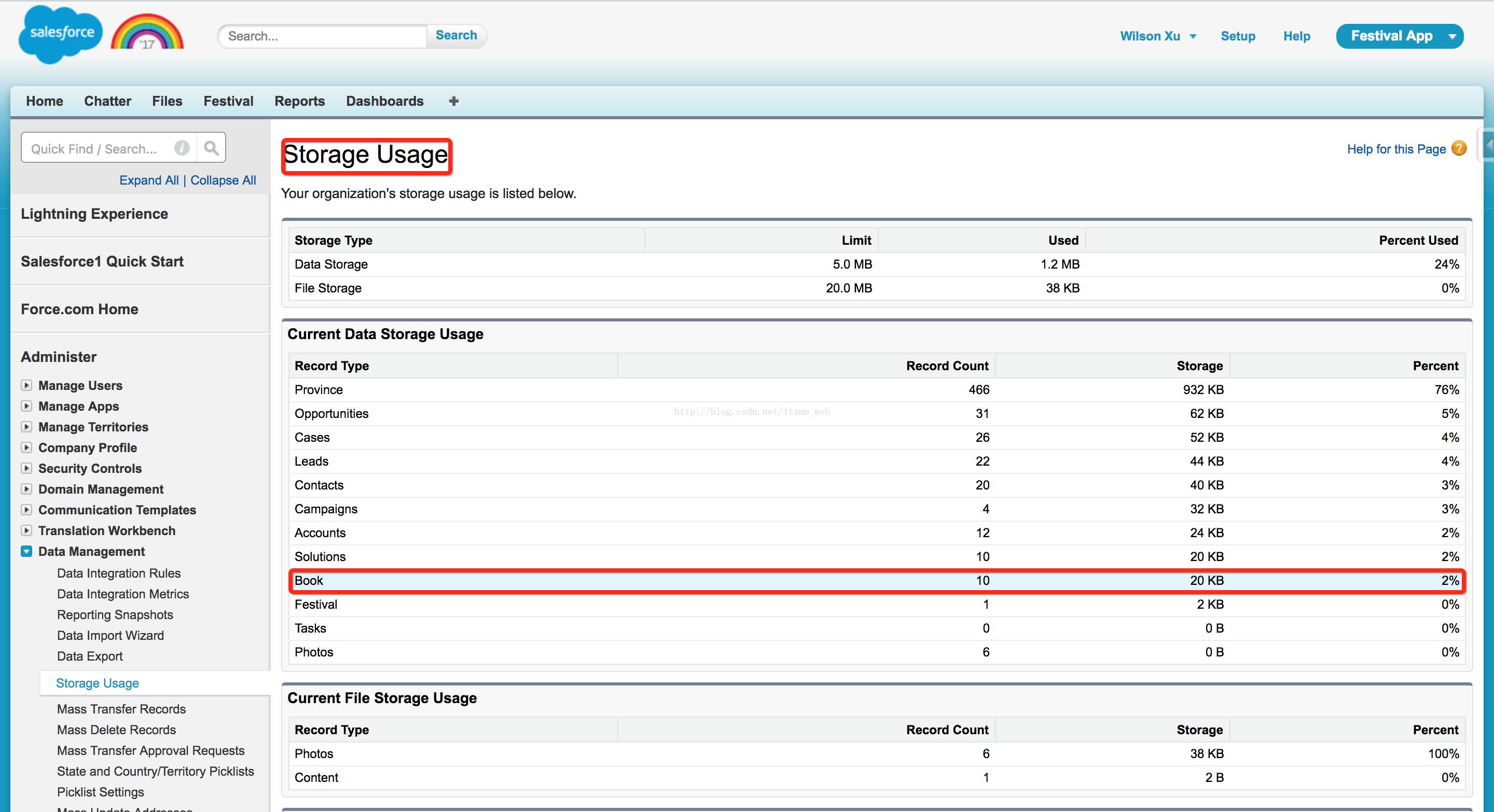This screenshot has height=812, width=1494.
Task: Click the Expand All link
Action: [x=148, y=180]
